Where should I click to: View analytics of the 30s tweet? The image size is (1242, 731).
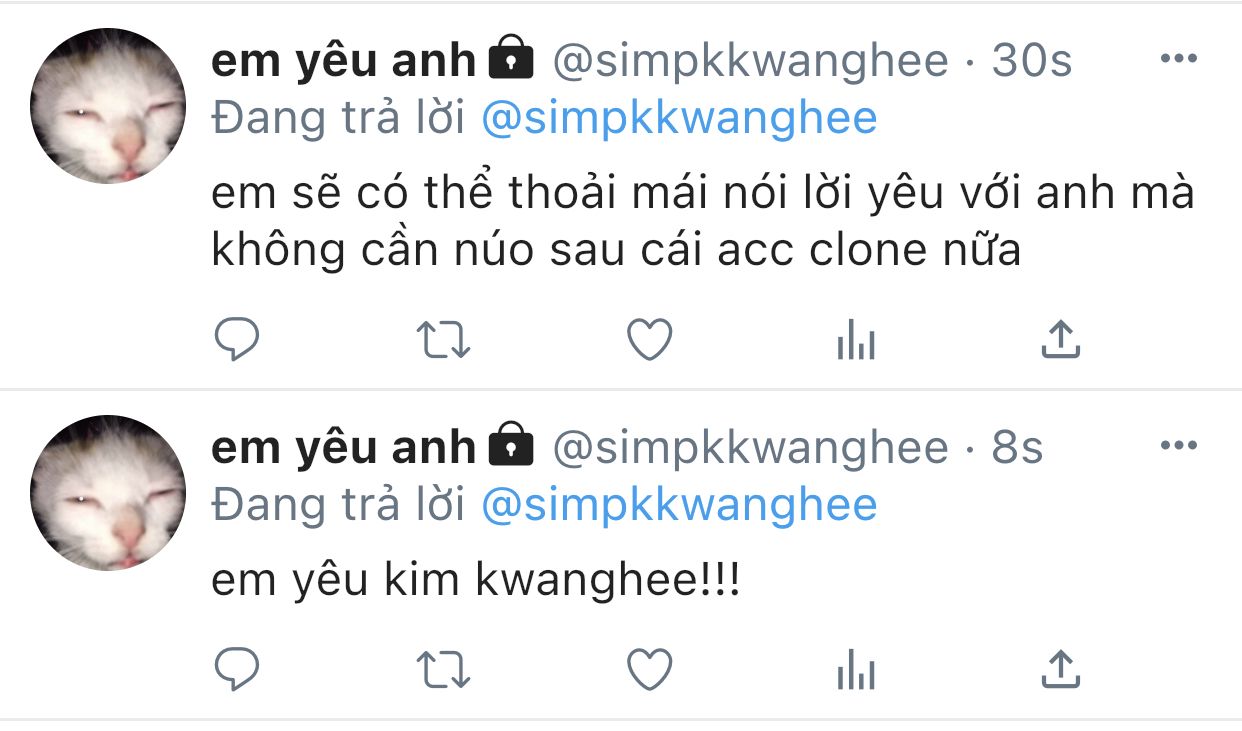click(855, 342)
